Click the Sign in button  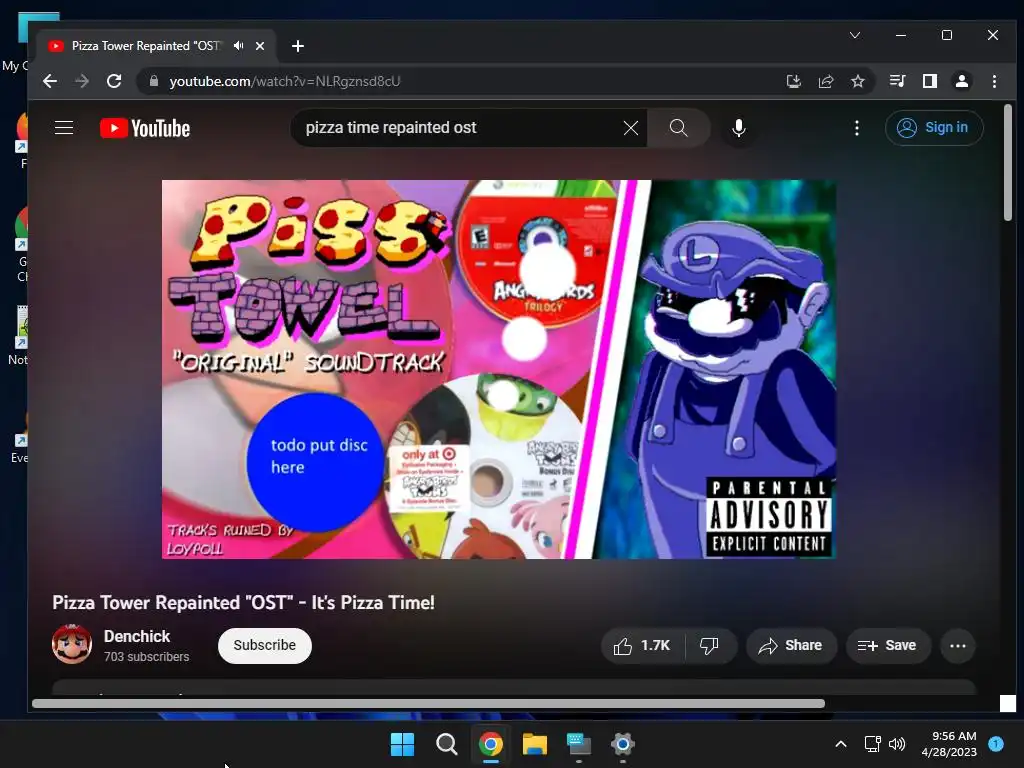click(x=934, y=127)
